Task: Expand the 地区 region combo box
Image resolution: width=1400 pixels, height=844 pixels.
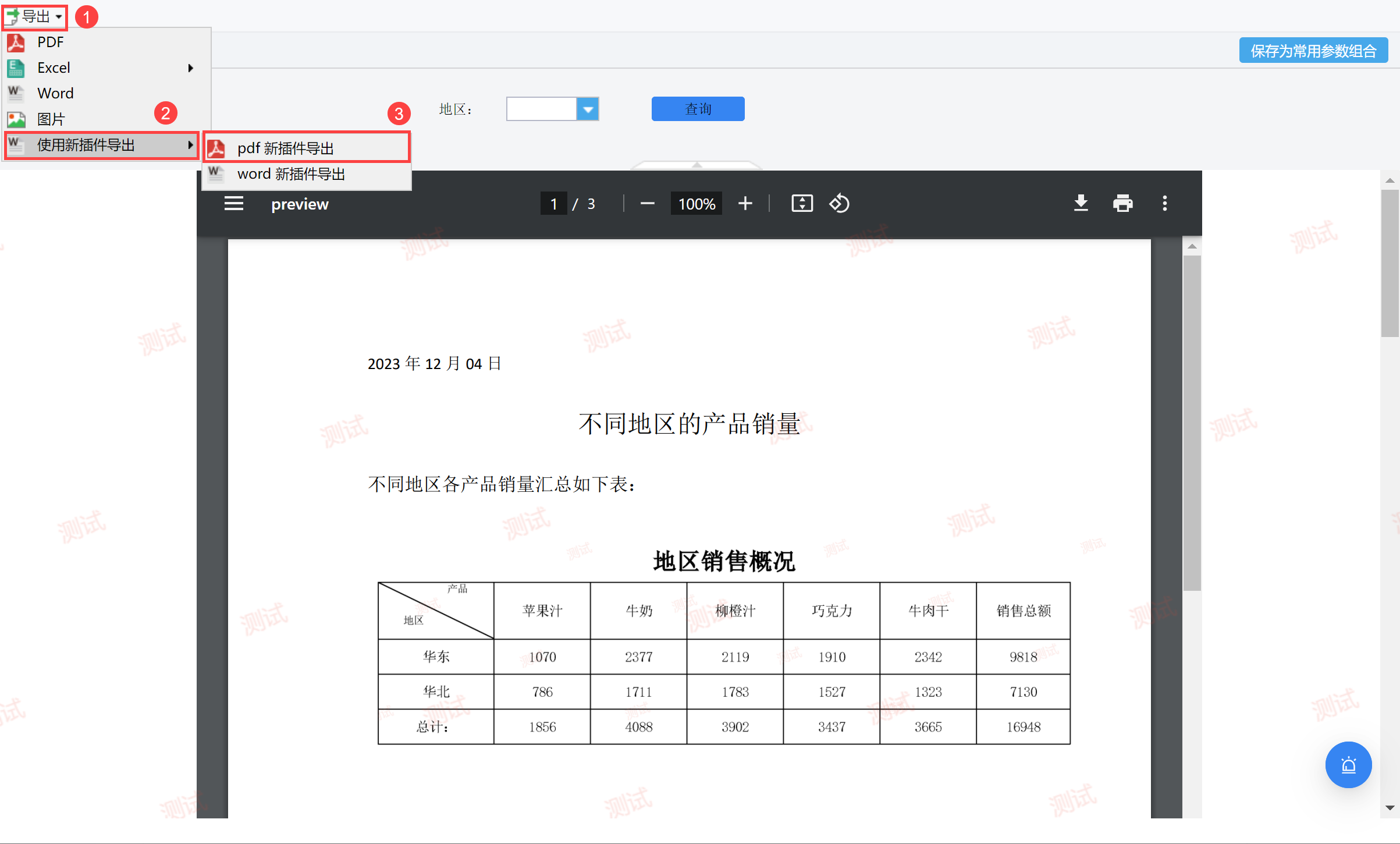Action: click(588, 109)
